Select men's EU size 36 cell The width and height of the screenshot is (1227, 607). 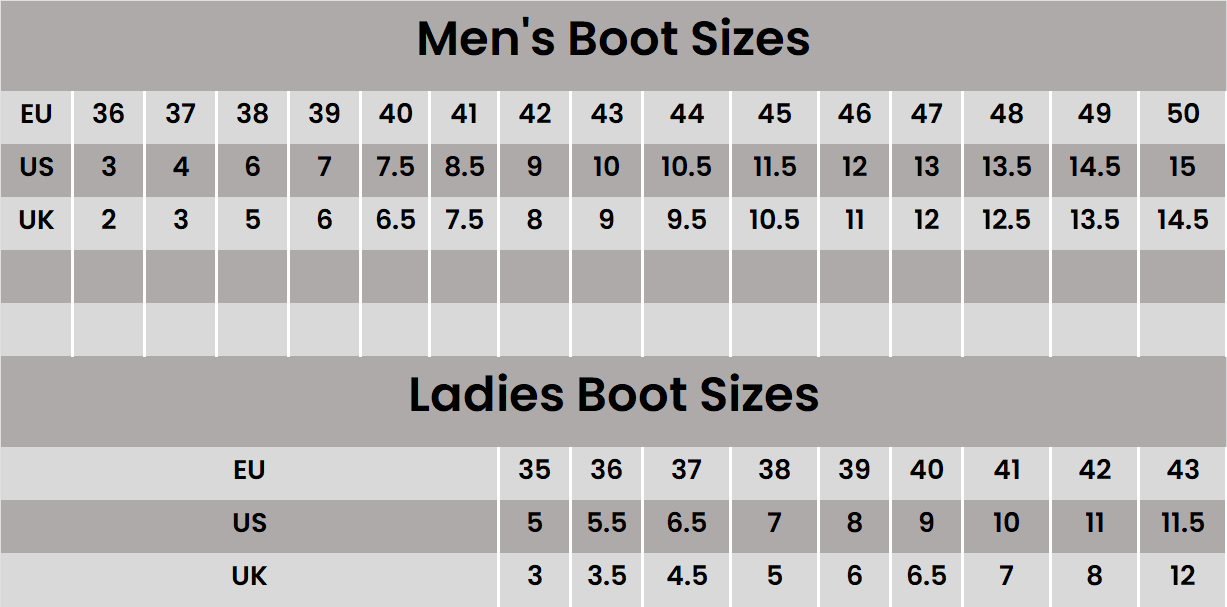click(x=108, y=114)
